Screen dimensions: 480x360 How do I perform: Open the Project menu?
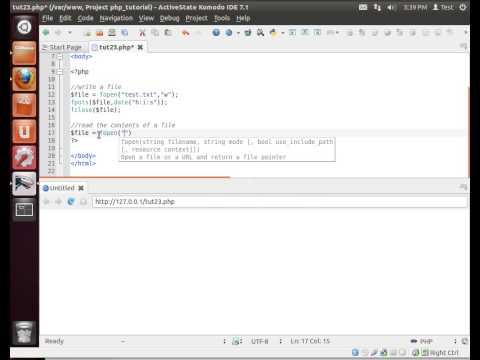pos(196,18)
